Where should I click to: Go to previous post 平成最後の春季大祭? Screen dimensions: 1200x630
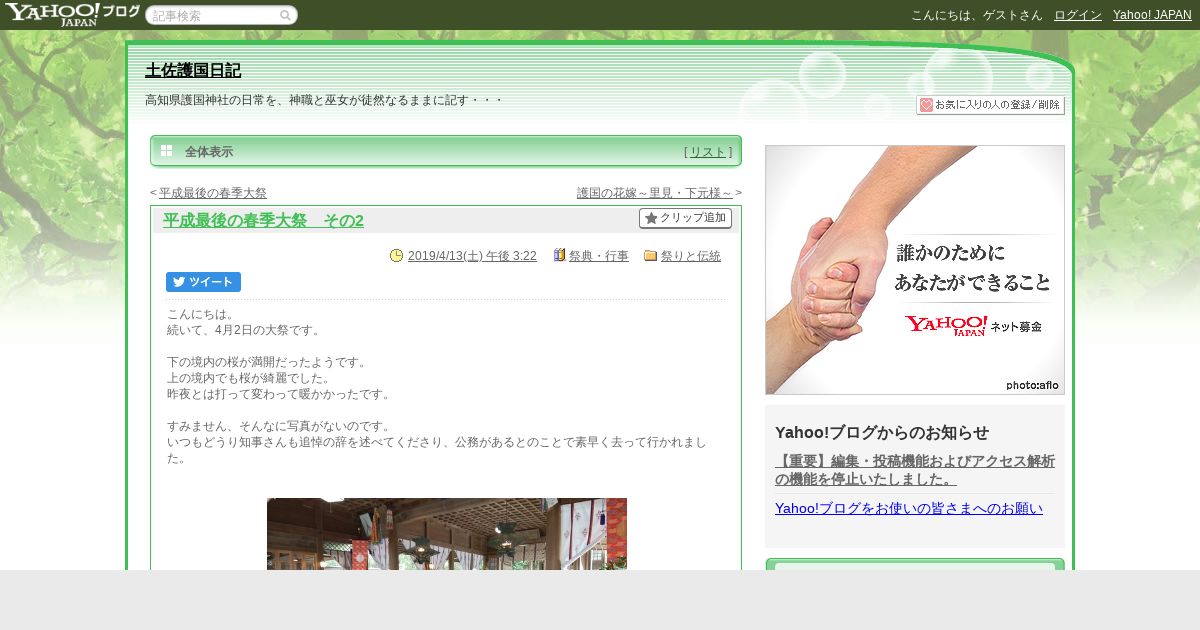point(213,193)
